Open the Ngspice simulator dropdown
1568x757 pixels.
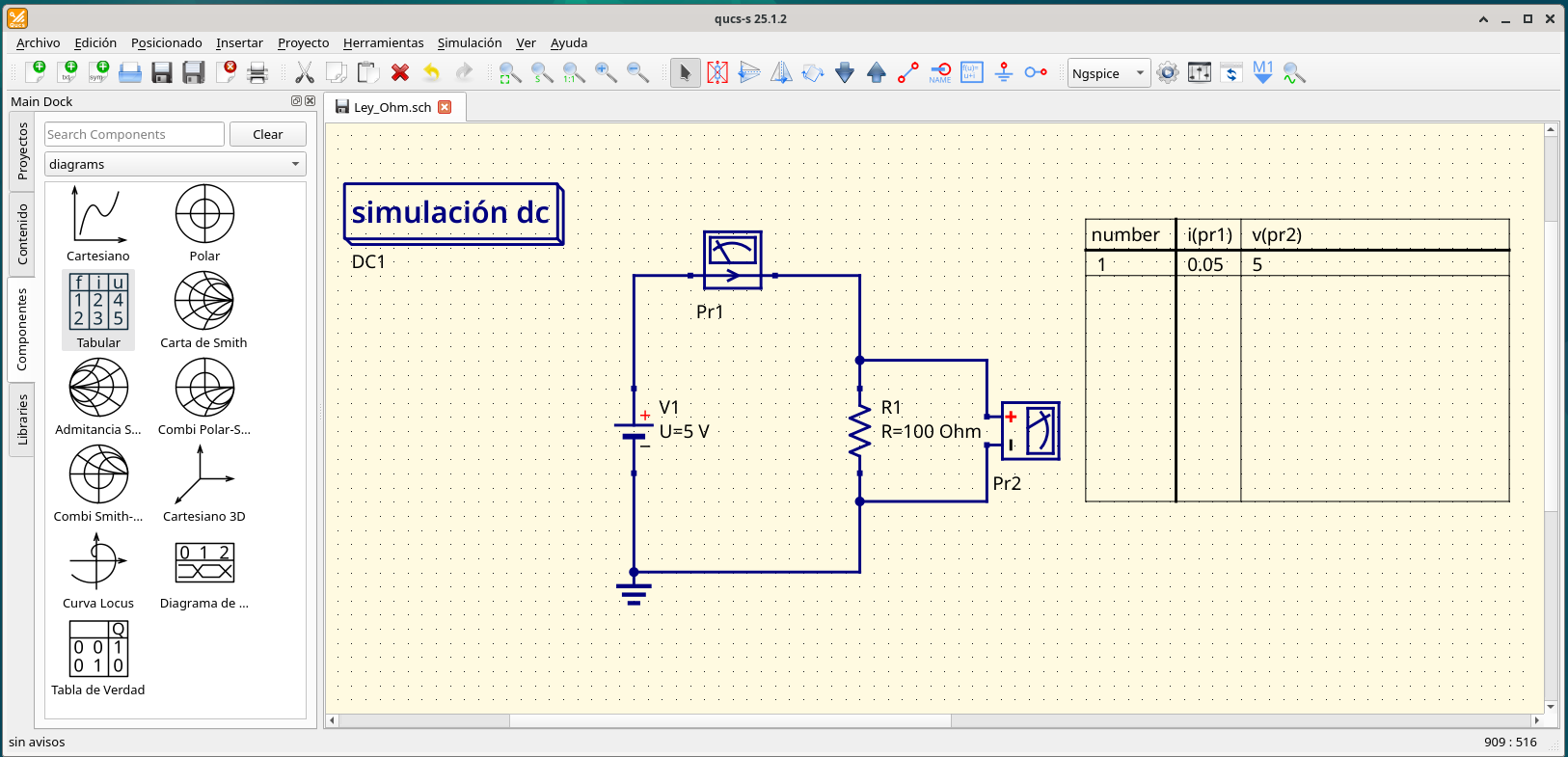pyautogui.click(x=1109, y=73)
